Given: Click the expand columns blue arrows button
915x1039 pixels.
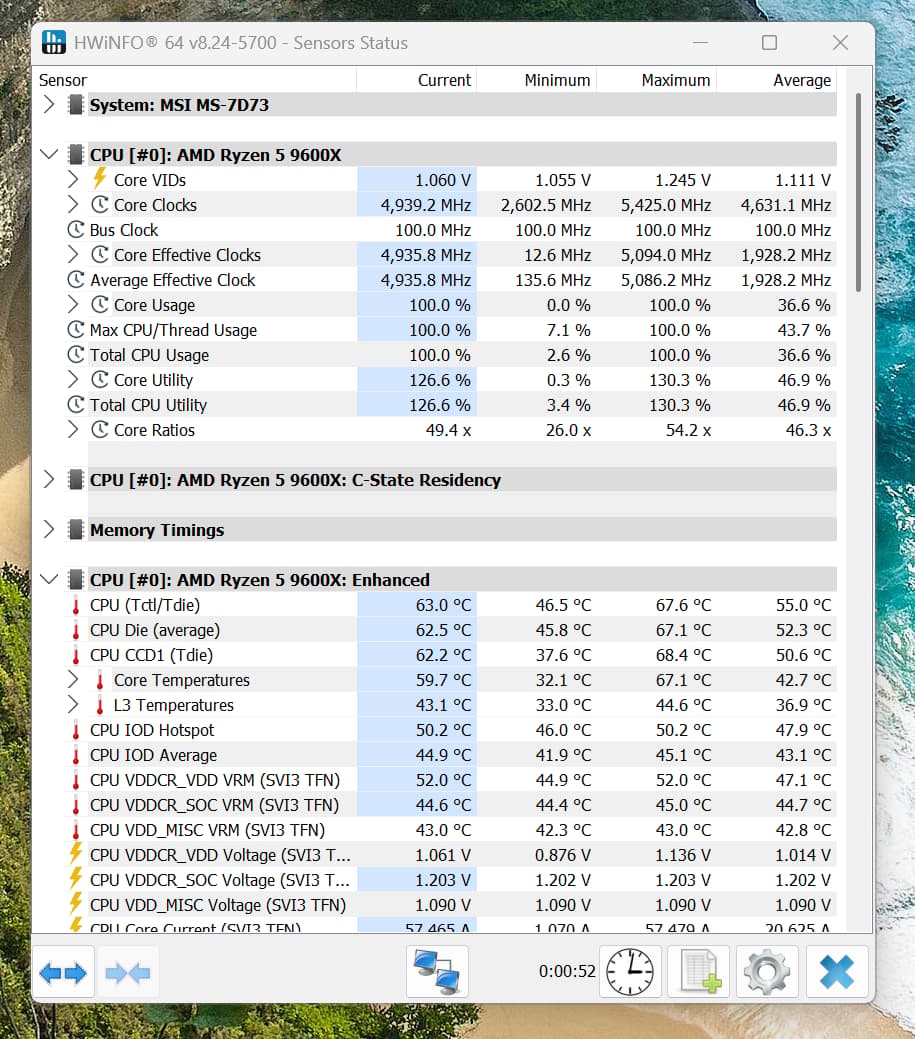Looking at the screenshot, I should pyautogui.click(x=63, y=972).
